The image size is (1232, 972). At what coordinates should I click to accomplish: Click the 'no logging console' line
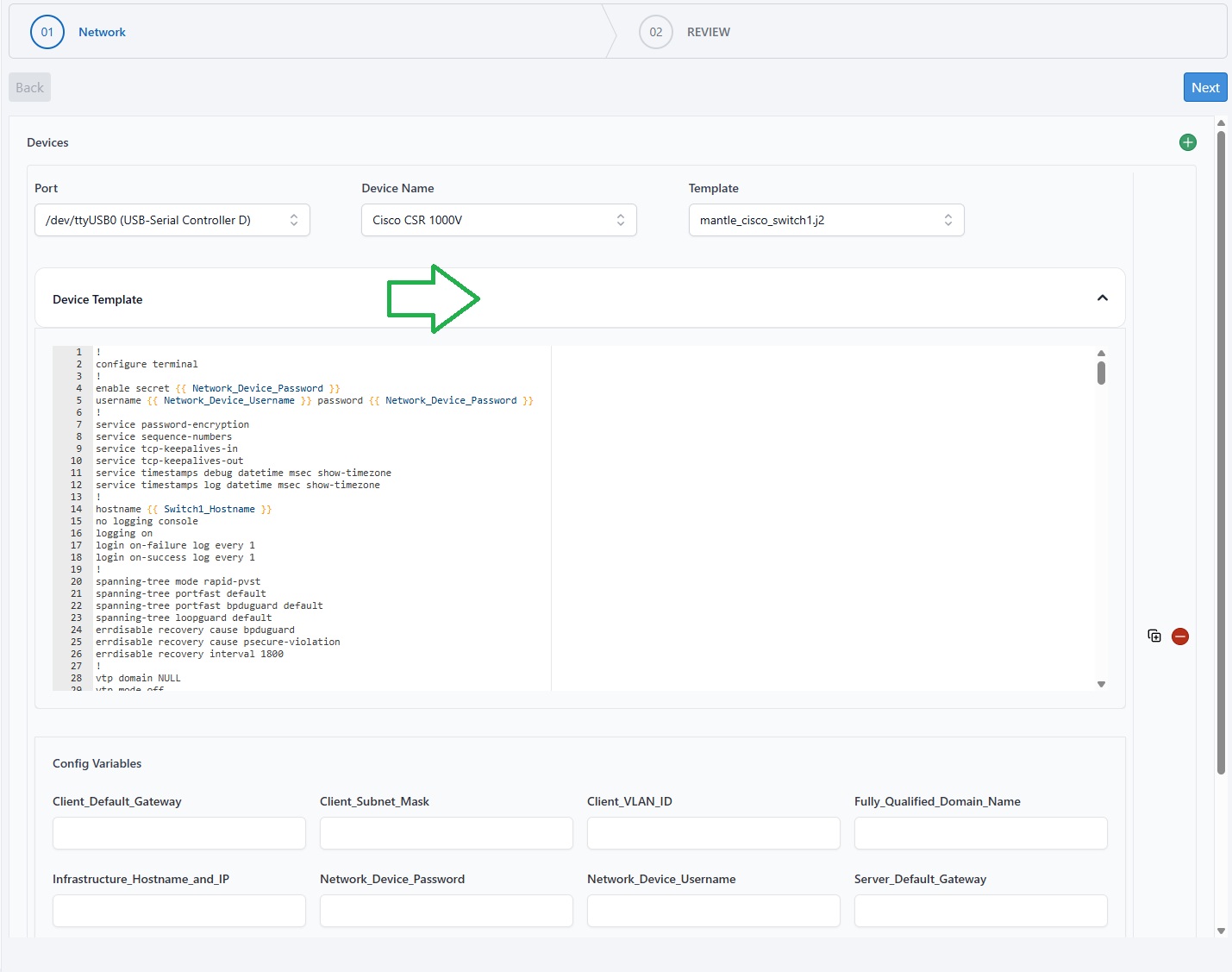[x=147, y=521]
